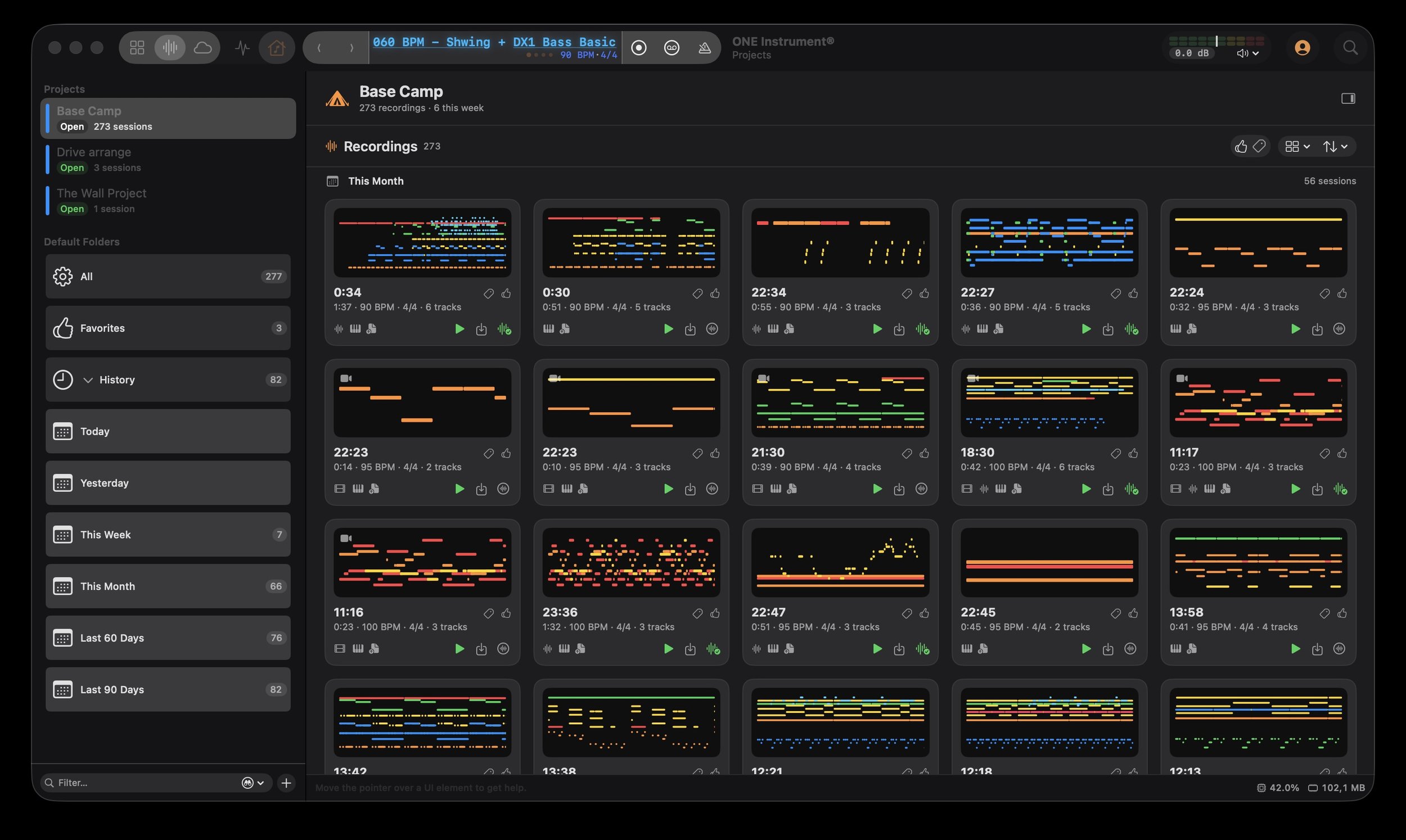
Task: Click the plus add button in sidebar
Action: [286, 783]
